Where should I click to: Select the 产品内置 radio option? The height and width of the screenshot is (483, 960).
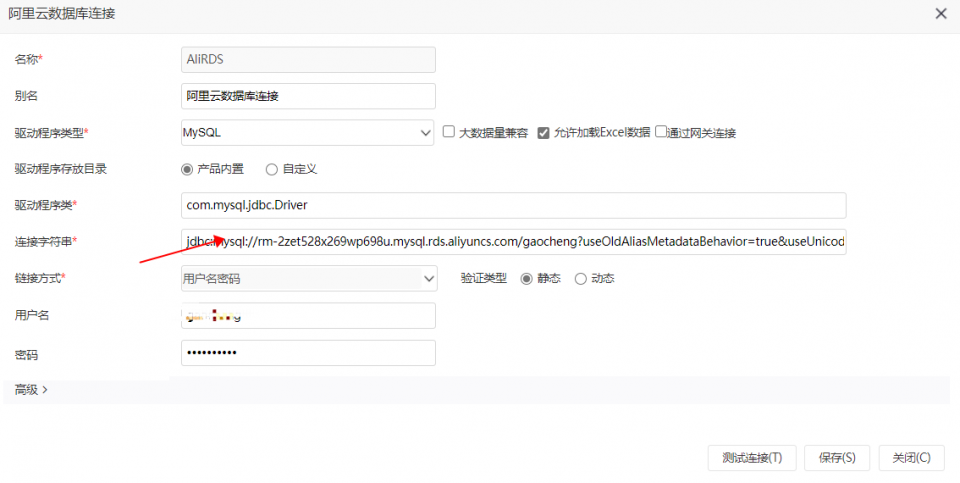(x=187, y=170)
